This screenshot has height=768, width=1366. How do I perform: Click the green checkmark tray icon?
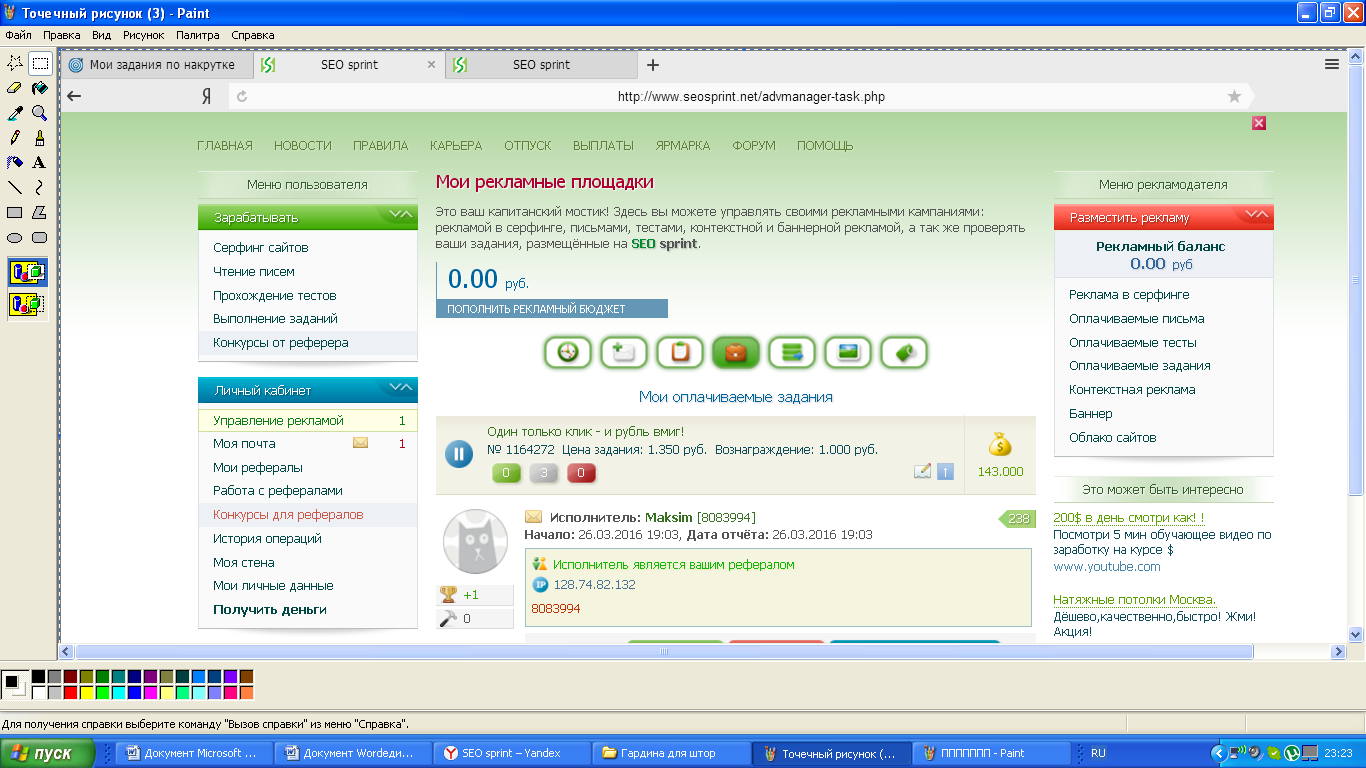[1273, 753]
